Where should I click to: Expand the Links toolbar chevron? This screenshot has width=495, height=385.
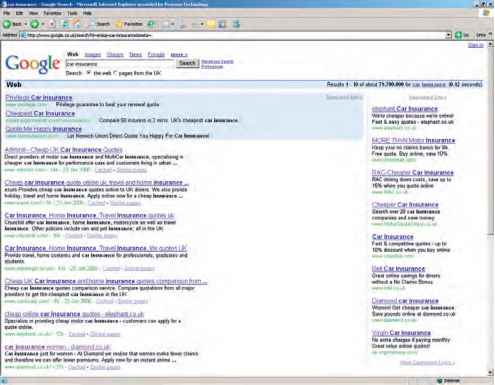[x=490, y=35]
